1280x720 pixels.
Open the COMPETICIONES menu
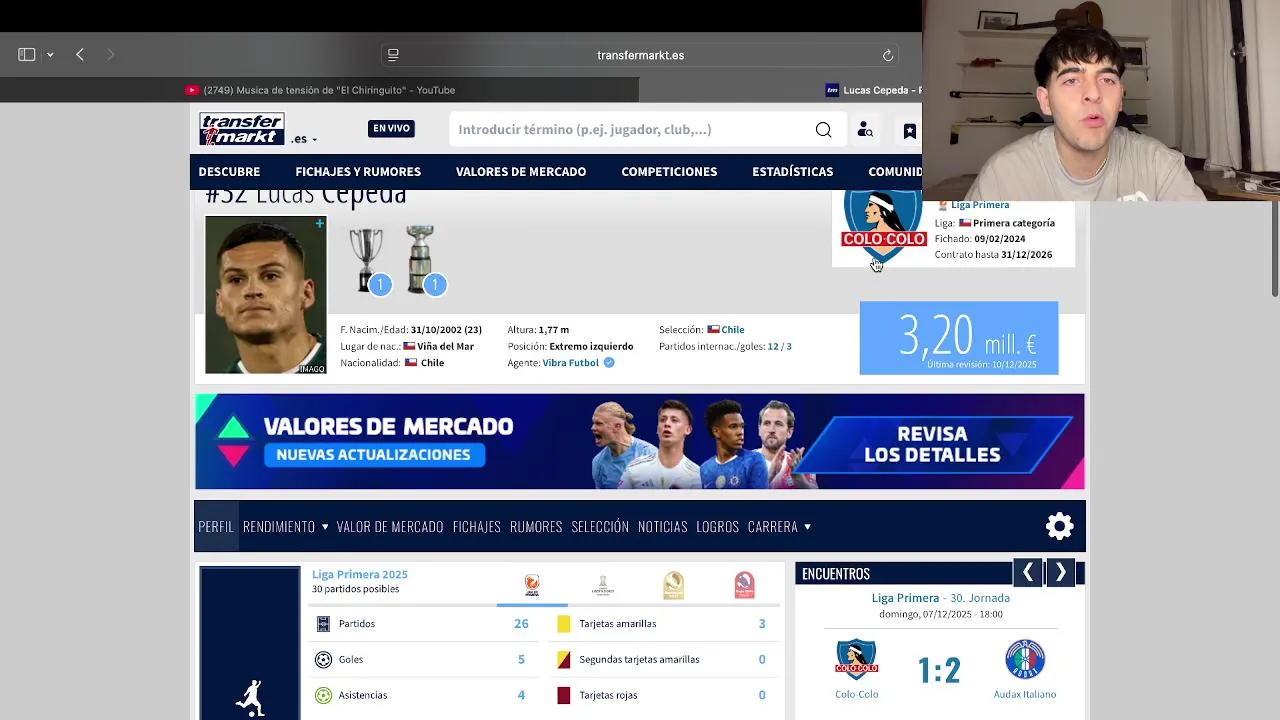click(669, 172)
